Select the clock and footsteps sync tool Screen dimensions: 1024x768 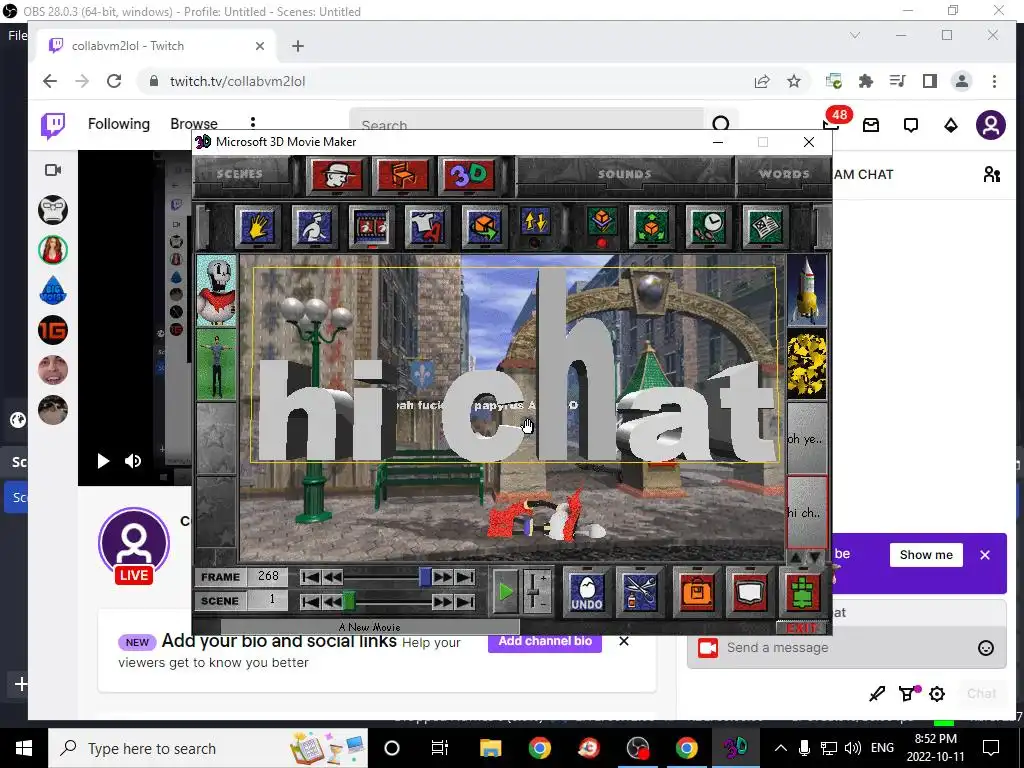(x=708, y=227)
